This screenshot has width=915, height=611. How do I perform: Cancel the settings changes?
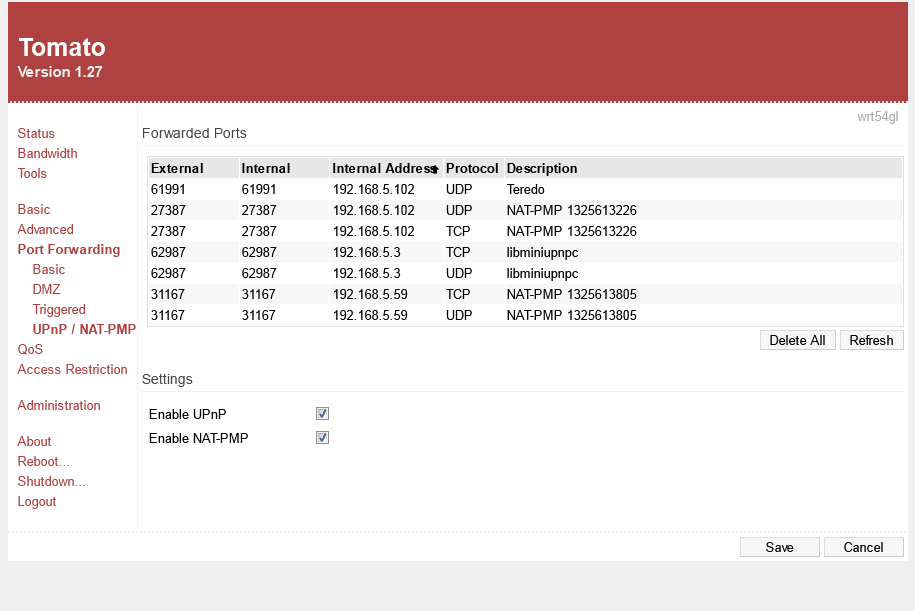click(x=863, y=547)
